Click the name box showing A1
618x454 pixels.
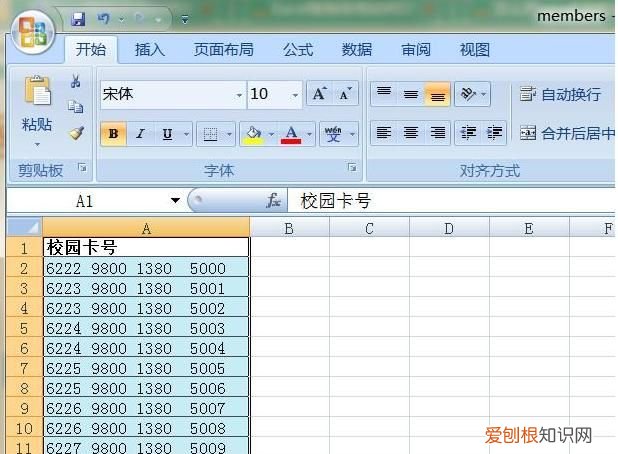pyautogui.click(x=84, y=201)
